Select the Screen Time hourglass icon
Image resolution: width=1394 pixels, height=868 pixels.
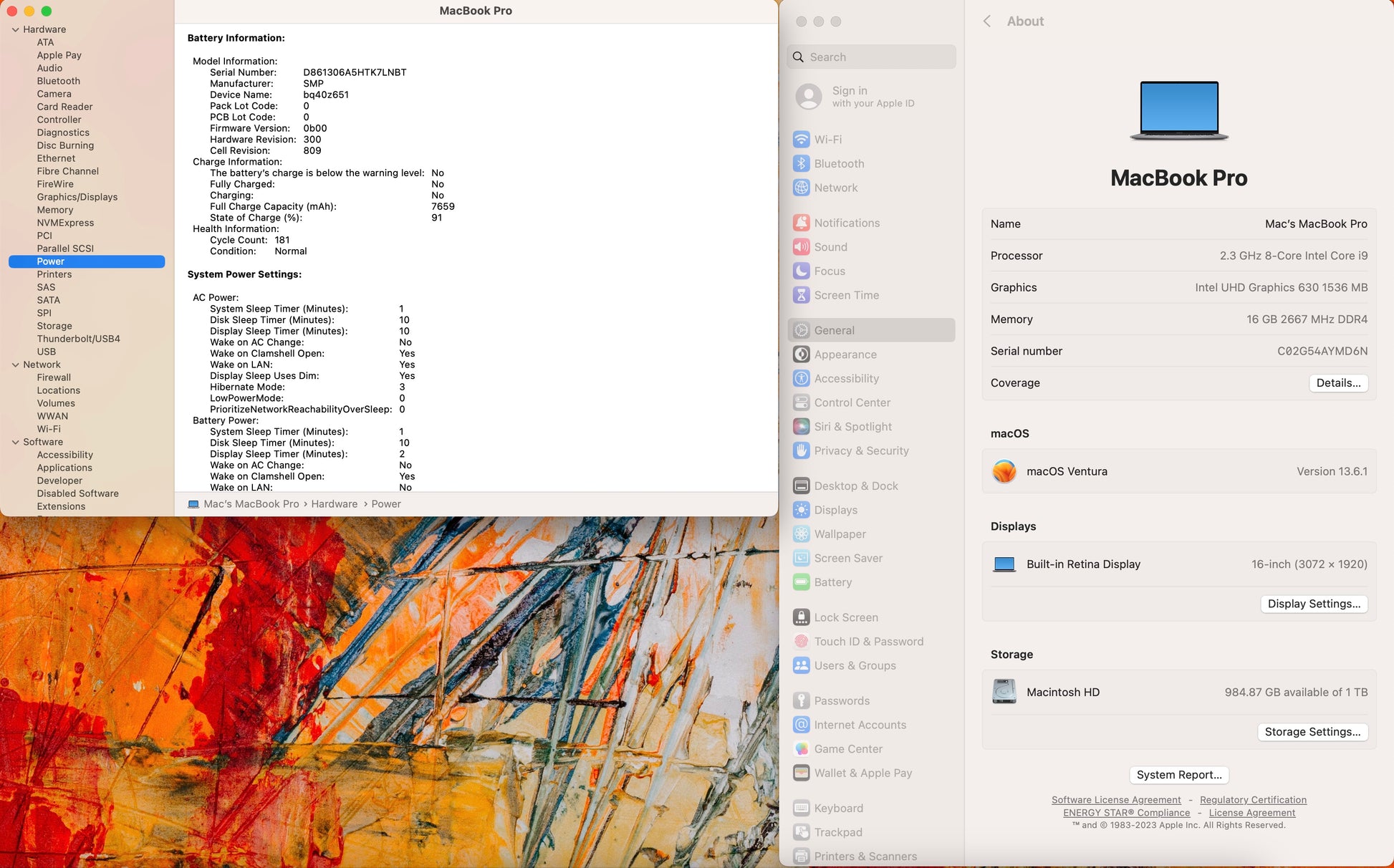point(802,295)
